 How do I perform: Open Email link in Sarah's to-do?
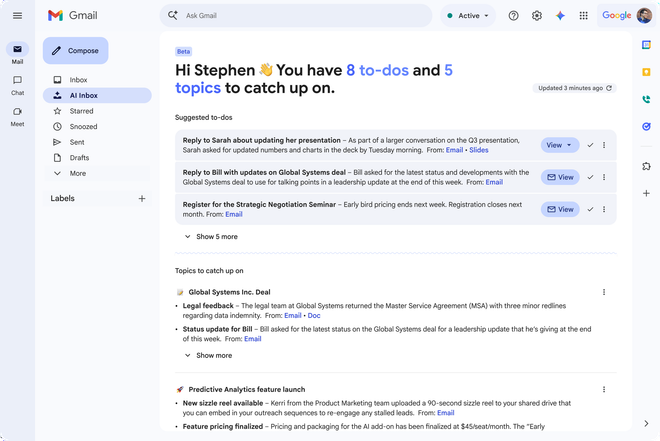coord(454,150)
